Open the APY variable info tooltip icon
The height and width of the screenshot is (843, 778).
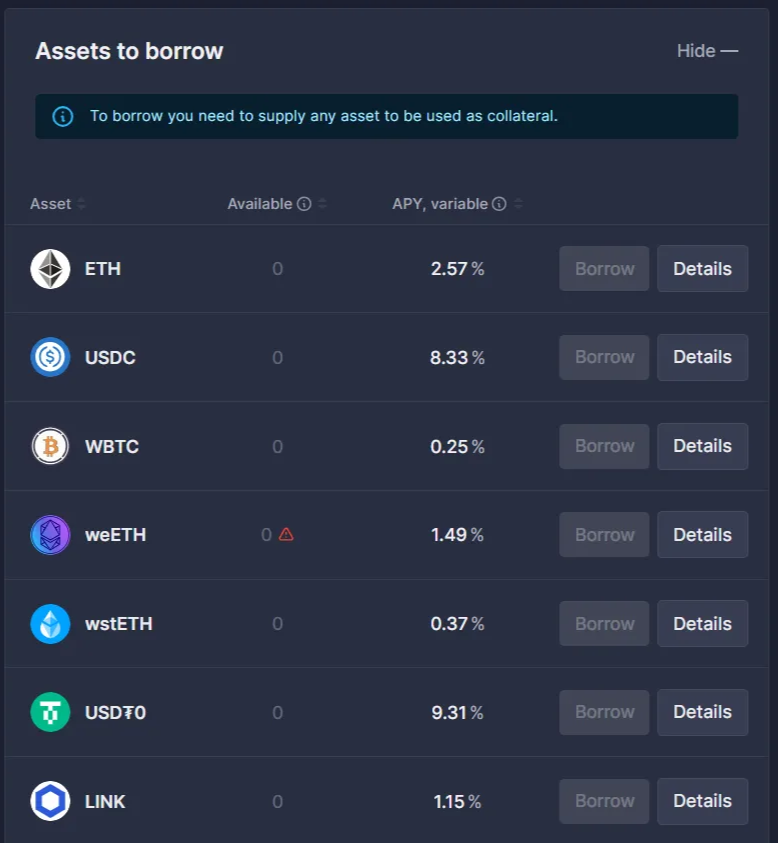(x=499, y=204)
